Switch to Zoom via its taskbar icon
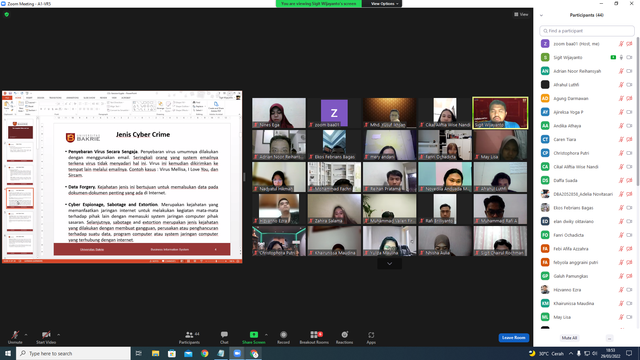This screenshot has width=640, height=360. click(x=237, y=353)
